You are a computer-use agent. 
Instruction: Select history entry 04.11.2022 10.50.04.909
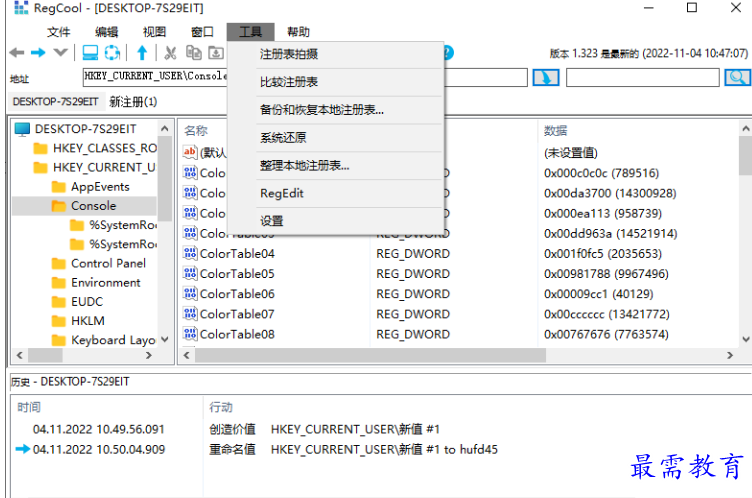click(x=98, y=449)
